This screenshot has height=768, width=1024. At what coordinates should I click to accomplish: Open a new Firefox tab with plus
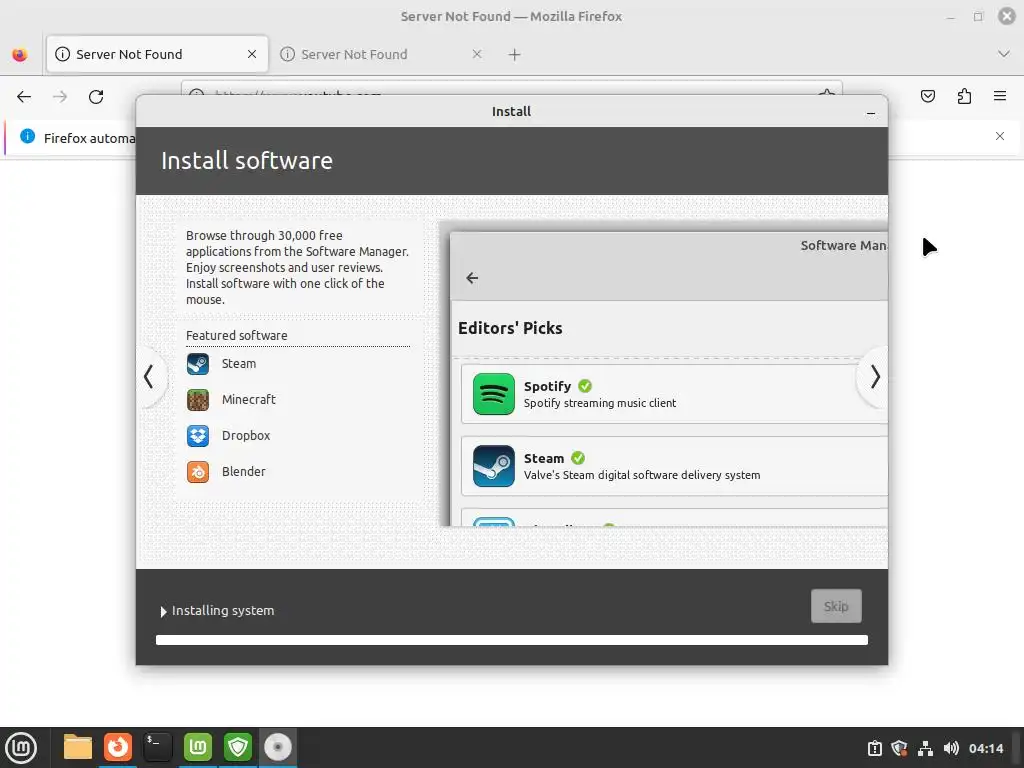[515, 55]
